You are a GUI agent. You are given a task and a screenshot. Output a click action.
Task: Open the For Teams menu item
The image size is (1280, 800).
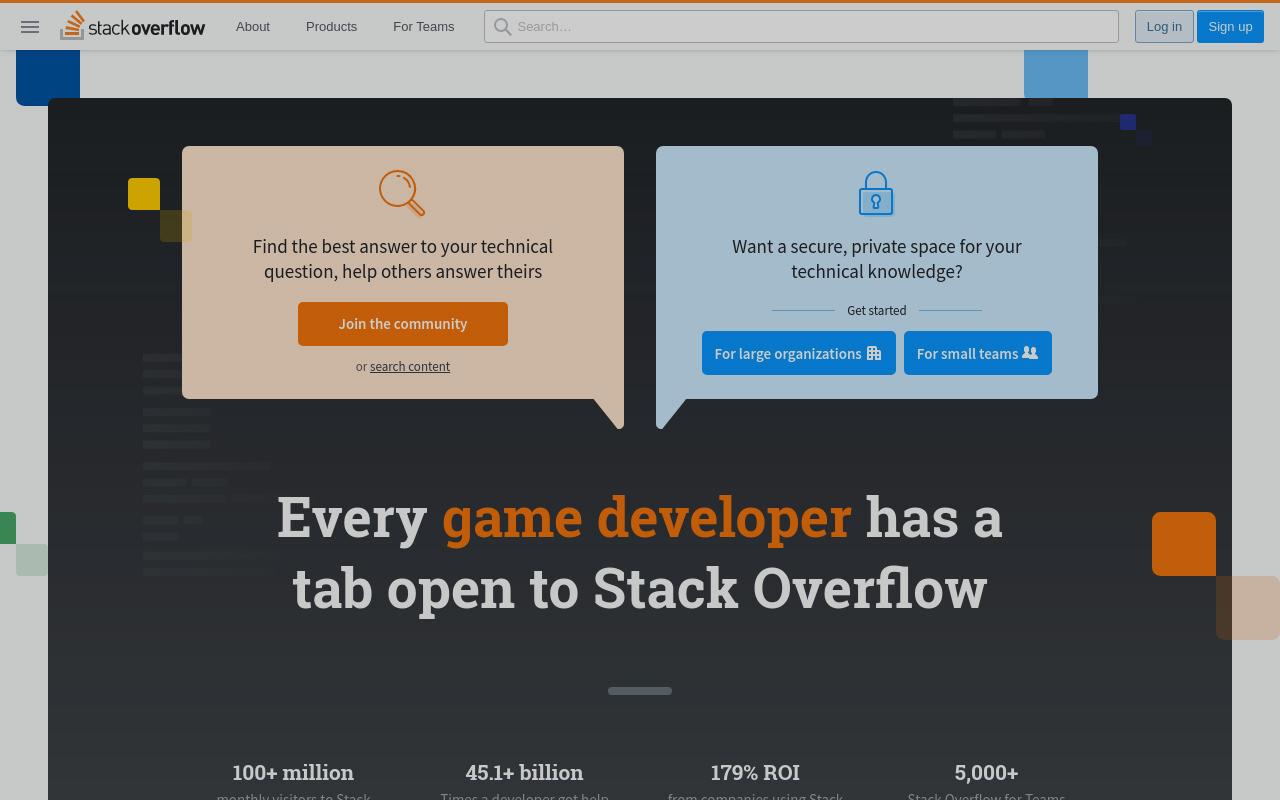coord(423,26)
